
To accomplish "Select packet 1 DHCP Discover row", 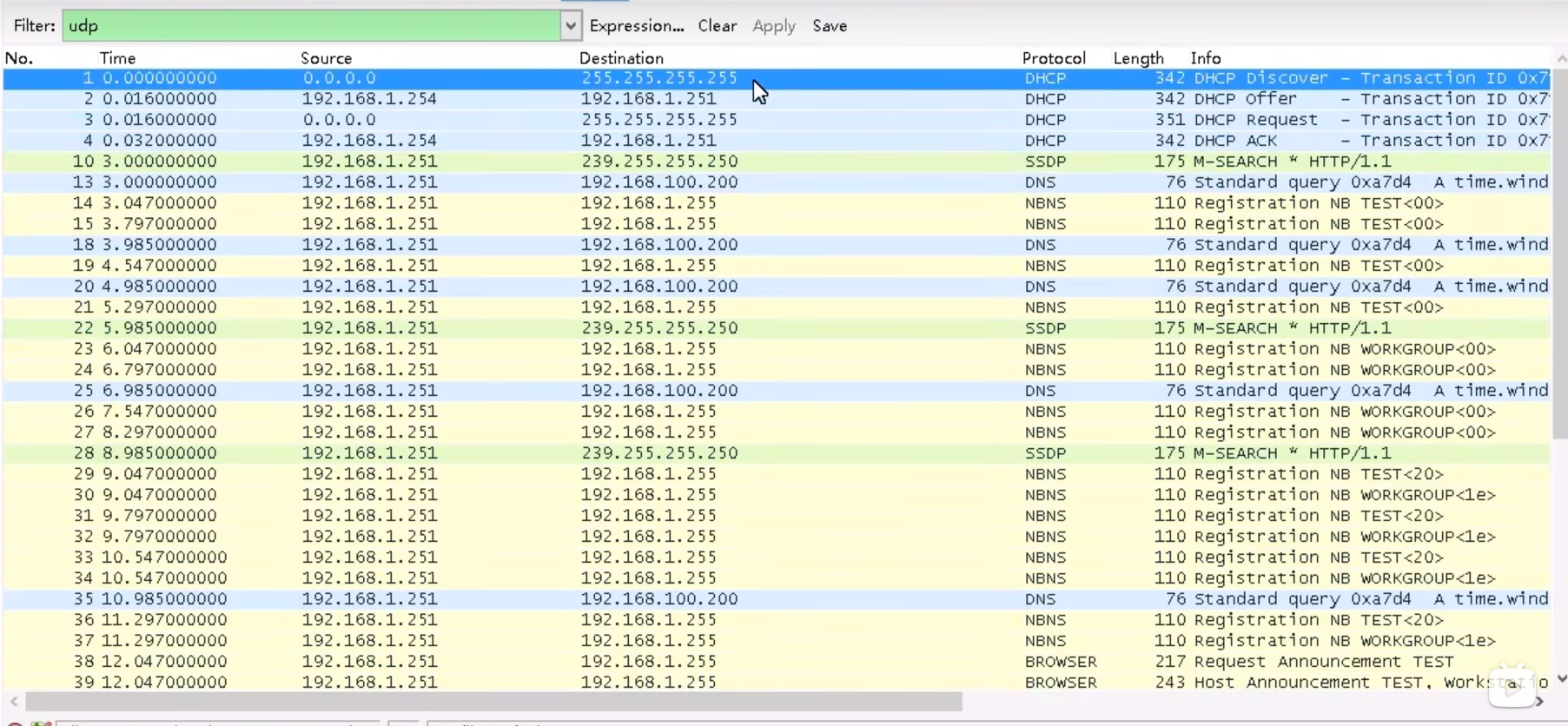I will click(x=777, y=78).
